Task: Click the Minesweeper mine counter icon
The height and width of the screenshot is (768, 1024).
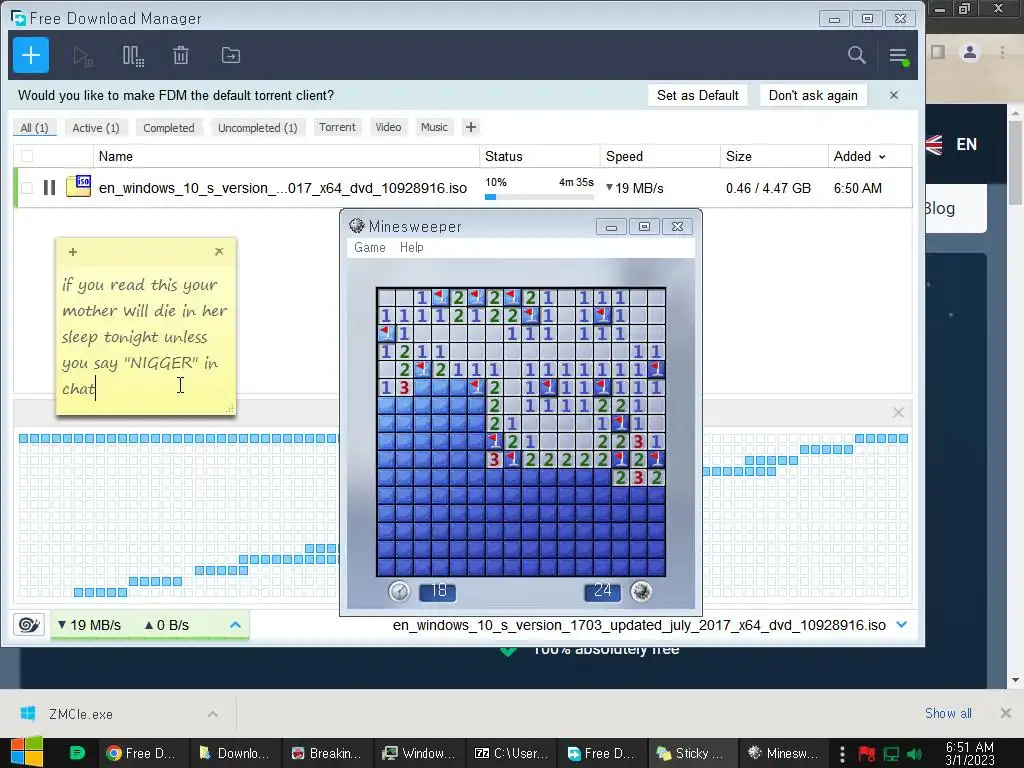Action: click(641, 591)
